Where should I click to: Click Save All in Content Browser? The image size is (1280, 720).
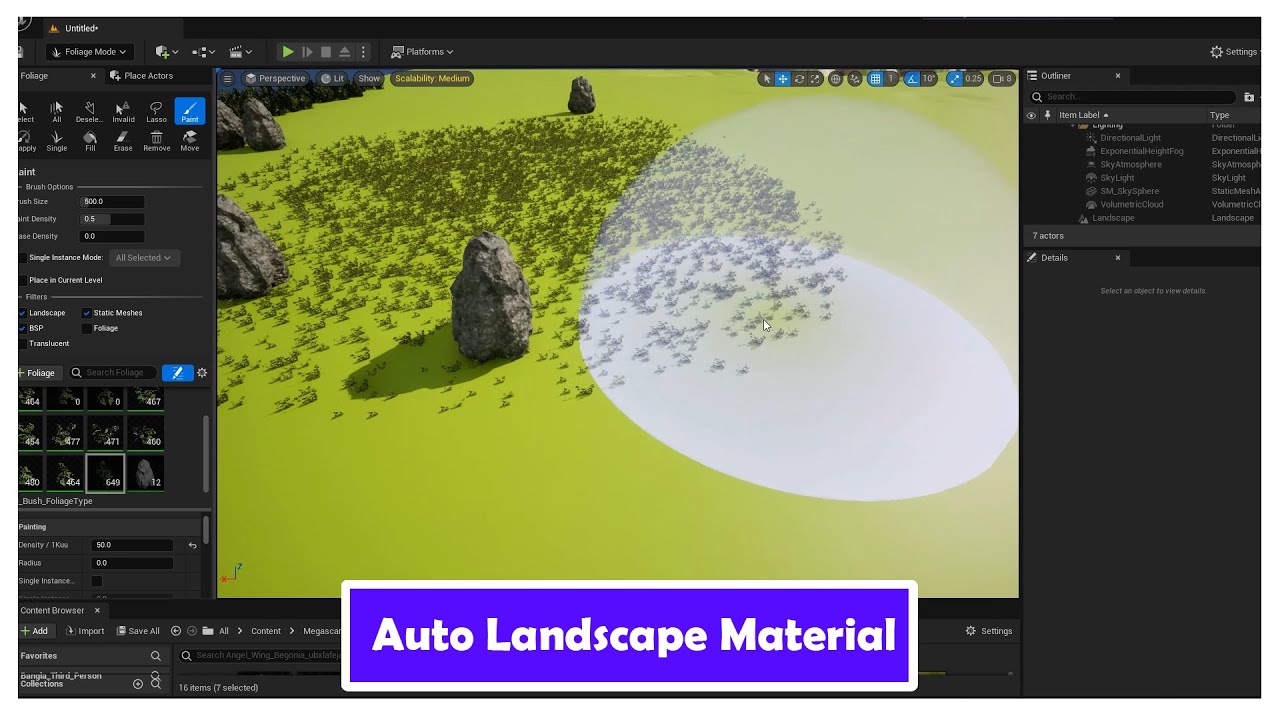click(x=138, y=631)
